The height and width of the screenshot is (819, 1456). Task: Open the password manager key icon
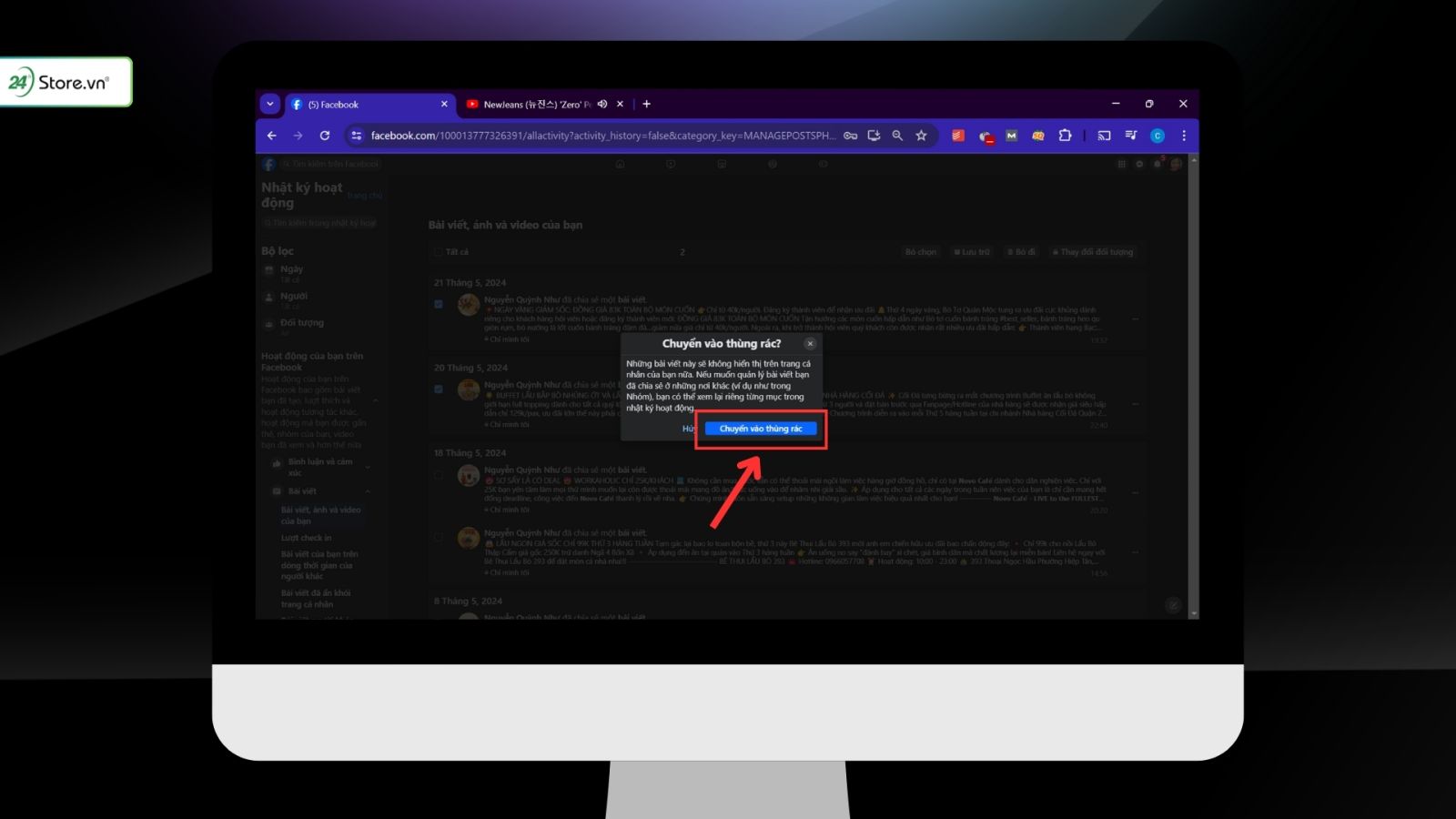(850, 136)
